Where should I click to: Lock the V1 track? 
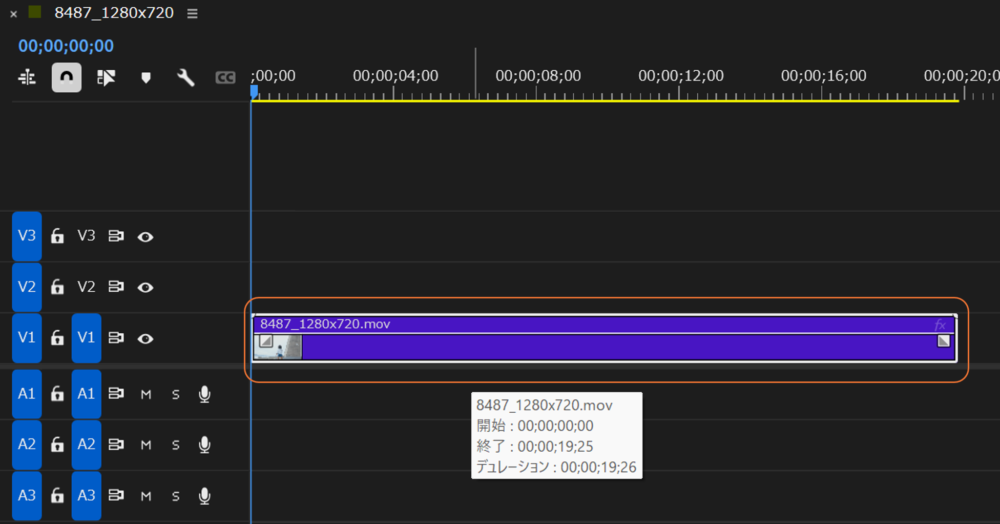coord(57,337)
